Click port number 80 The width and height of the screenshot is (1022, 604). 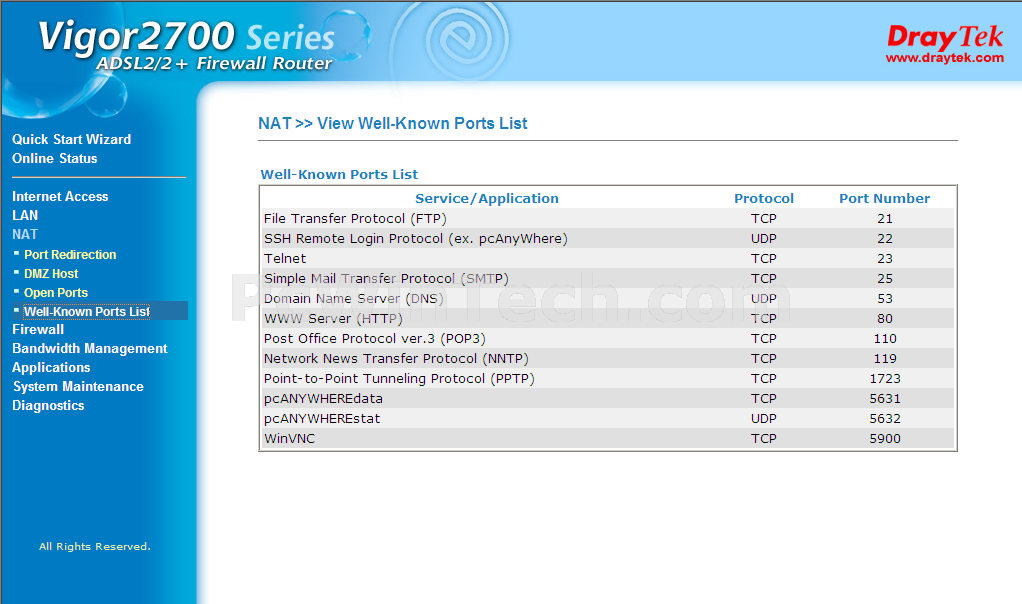pyautogui.click(x=884, y=319)
